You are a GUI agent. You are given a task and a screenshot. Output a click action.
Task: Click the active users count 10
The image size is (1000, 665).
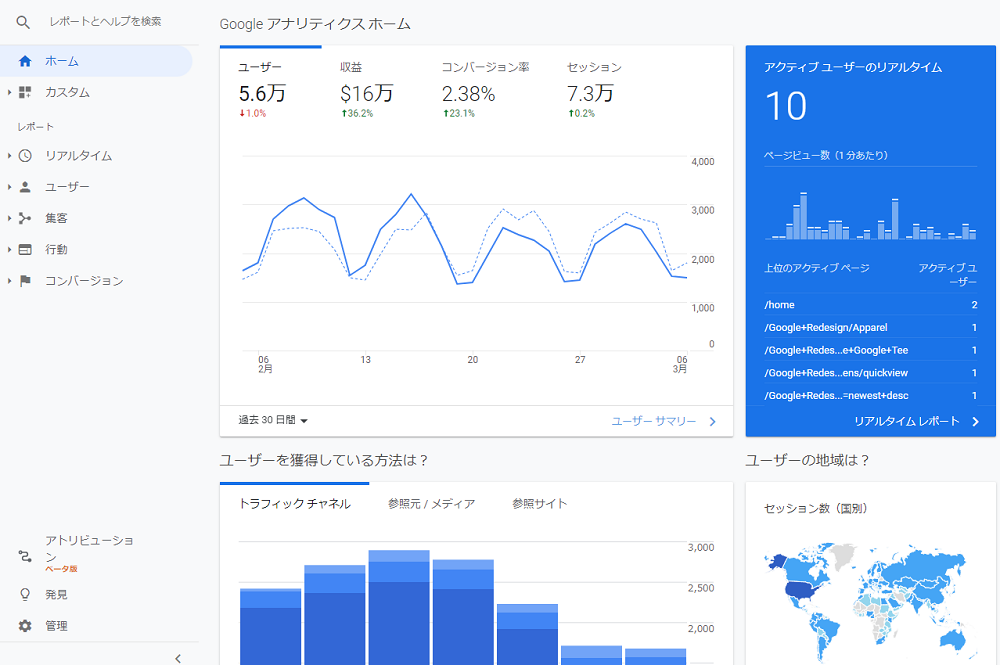[x=786, y=106]
